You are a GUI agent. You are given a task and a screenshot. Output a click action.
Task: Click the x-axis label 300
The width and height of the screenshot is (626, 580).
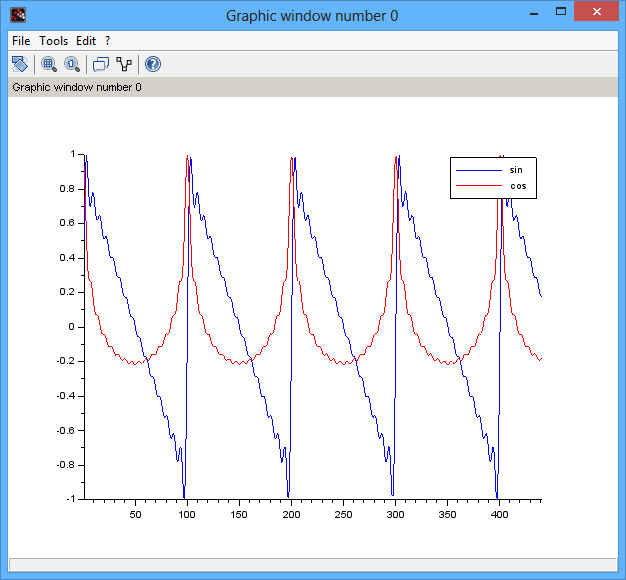(x=395, y=515)
